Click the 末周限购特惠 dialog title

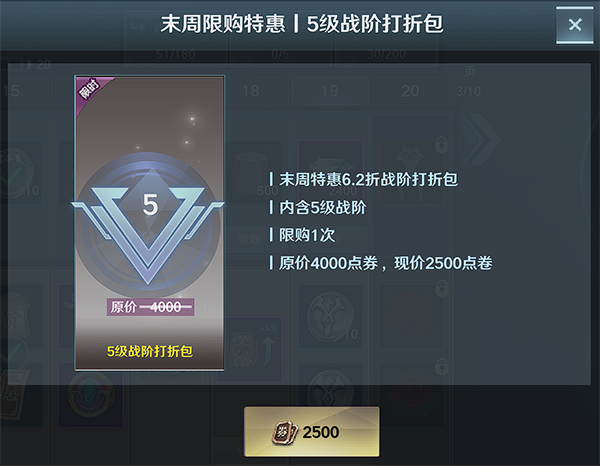click(223, 24)
